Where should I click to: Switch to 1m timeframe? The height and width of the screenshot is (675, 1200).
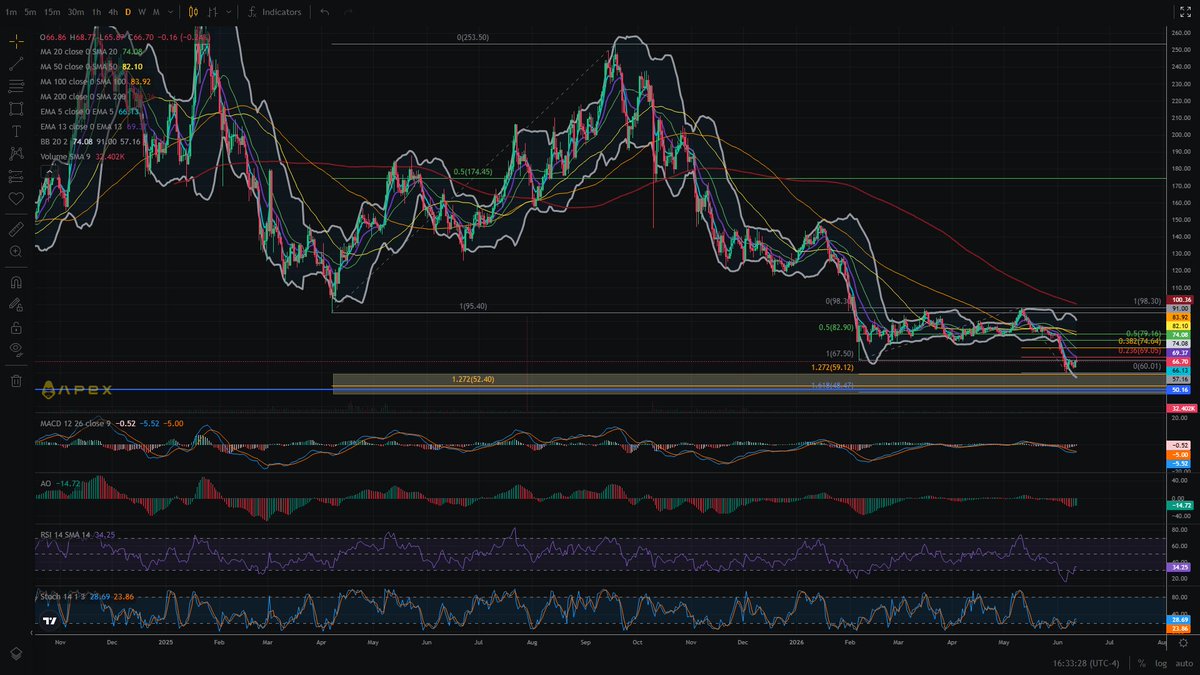12,12
